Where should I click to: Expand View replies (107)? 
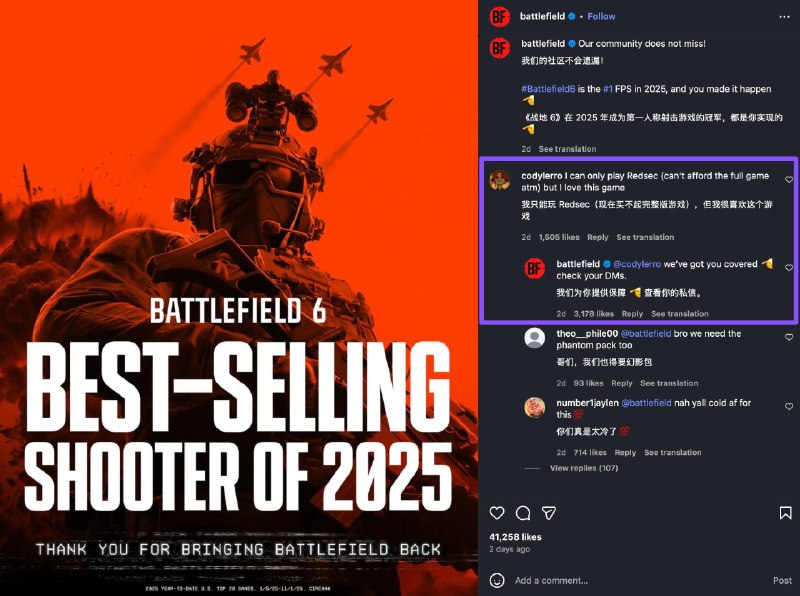tap(584, 468)
